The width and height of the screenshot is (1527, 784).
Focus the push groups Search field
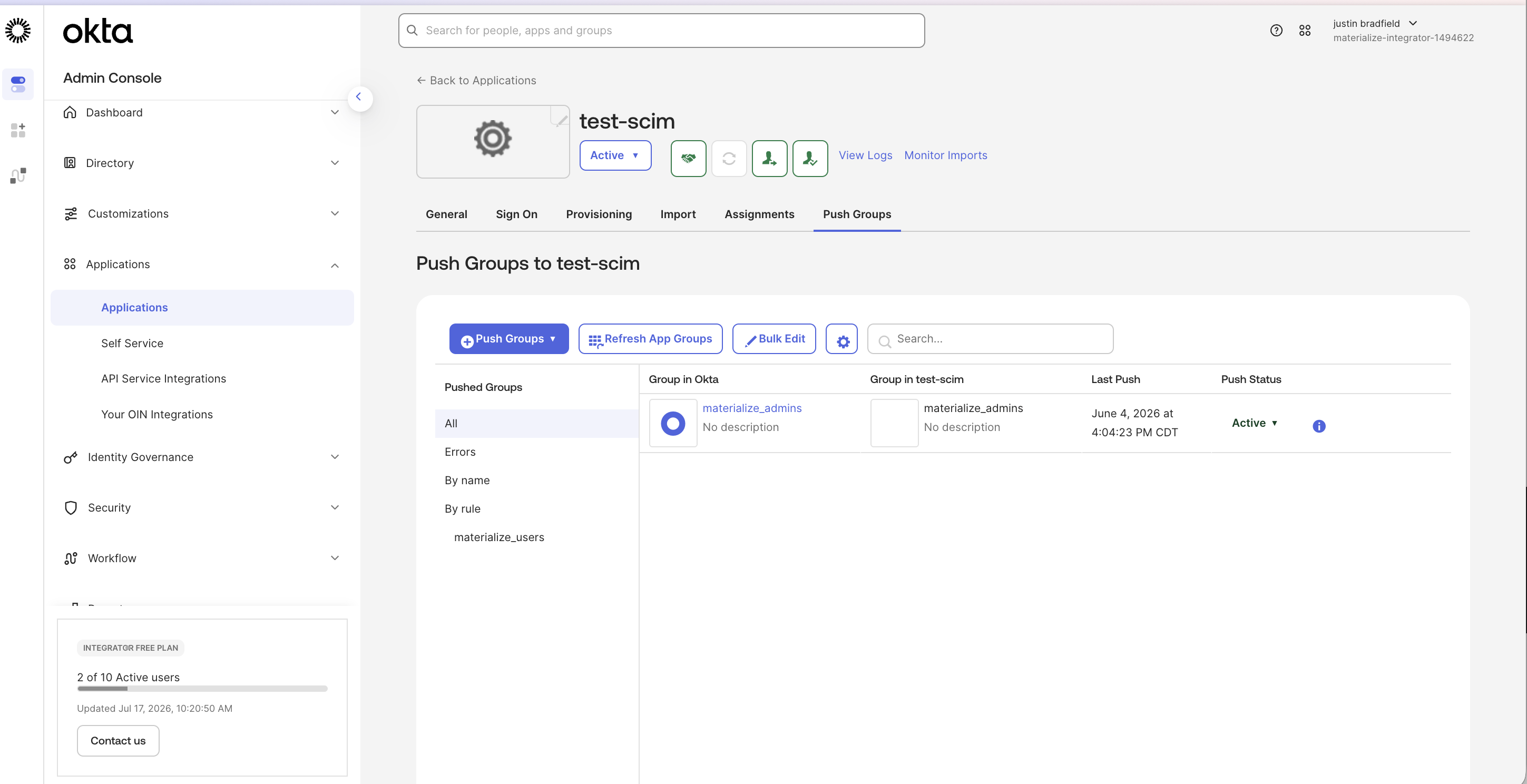[990, 339]
